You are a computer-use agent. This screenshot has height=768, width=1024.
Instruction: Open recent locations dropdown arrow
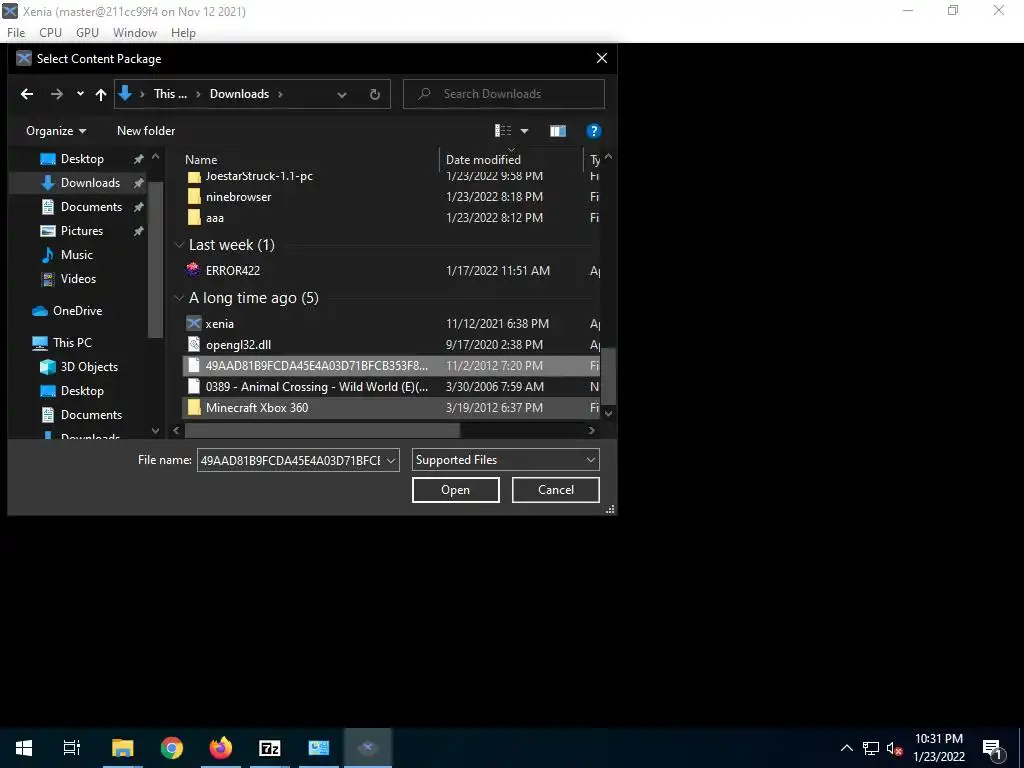[80, 93]
